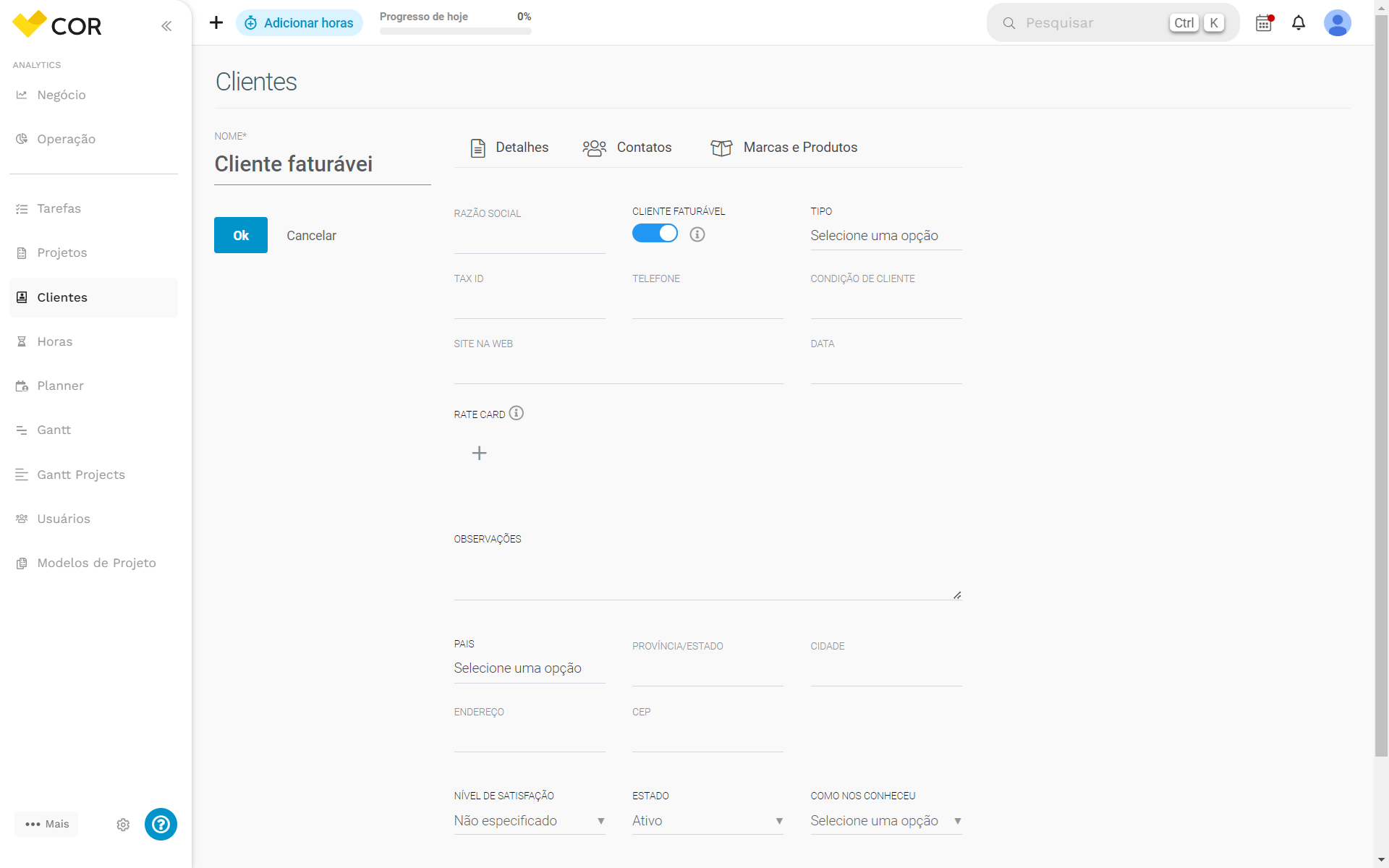Open Como nos conheceu dropdown

[x=886, y=821]
